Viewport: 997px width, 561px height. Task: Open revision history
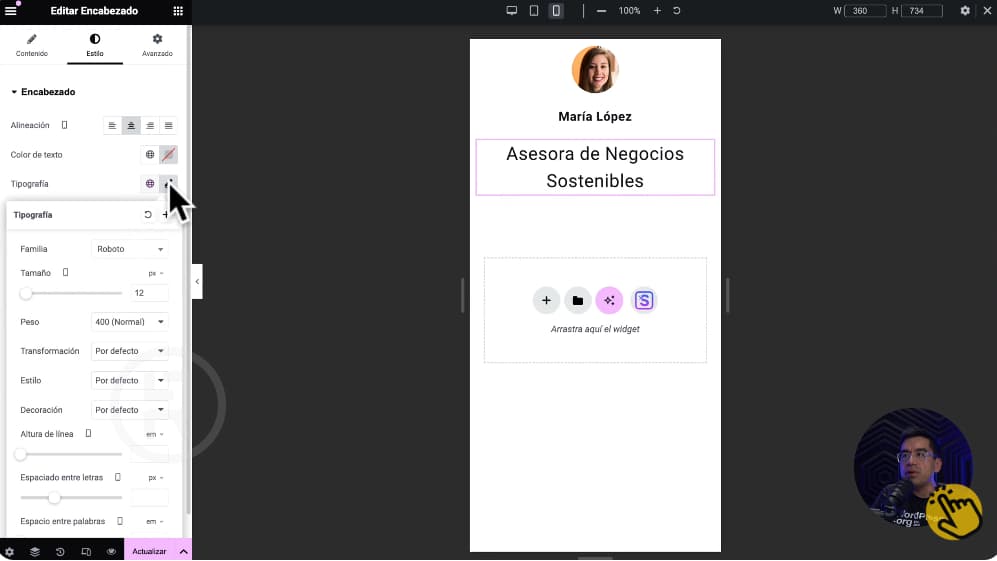click(60, 551)
